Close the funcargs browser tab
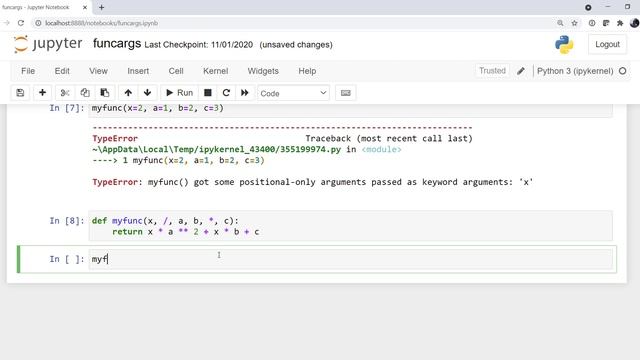Image resolution: width=640 pixels, height=360 pixels. 85,7
